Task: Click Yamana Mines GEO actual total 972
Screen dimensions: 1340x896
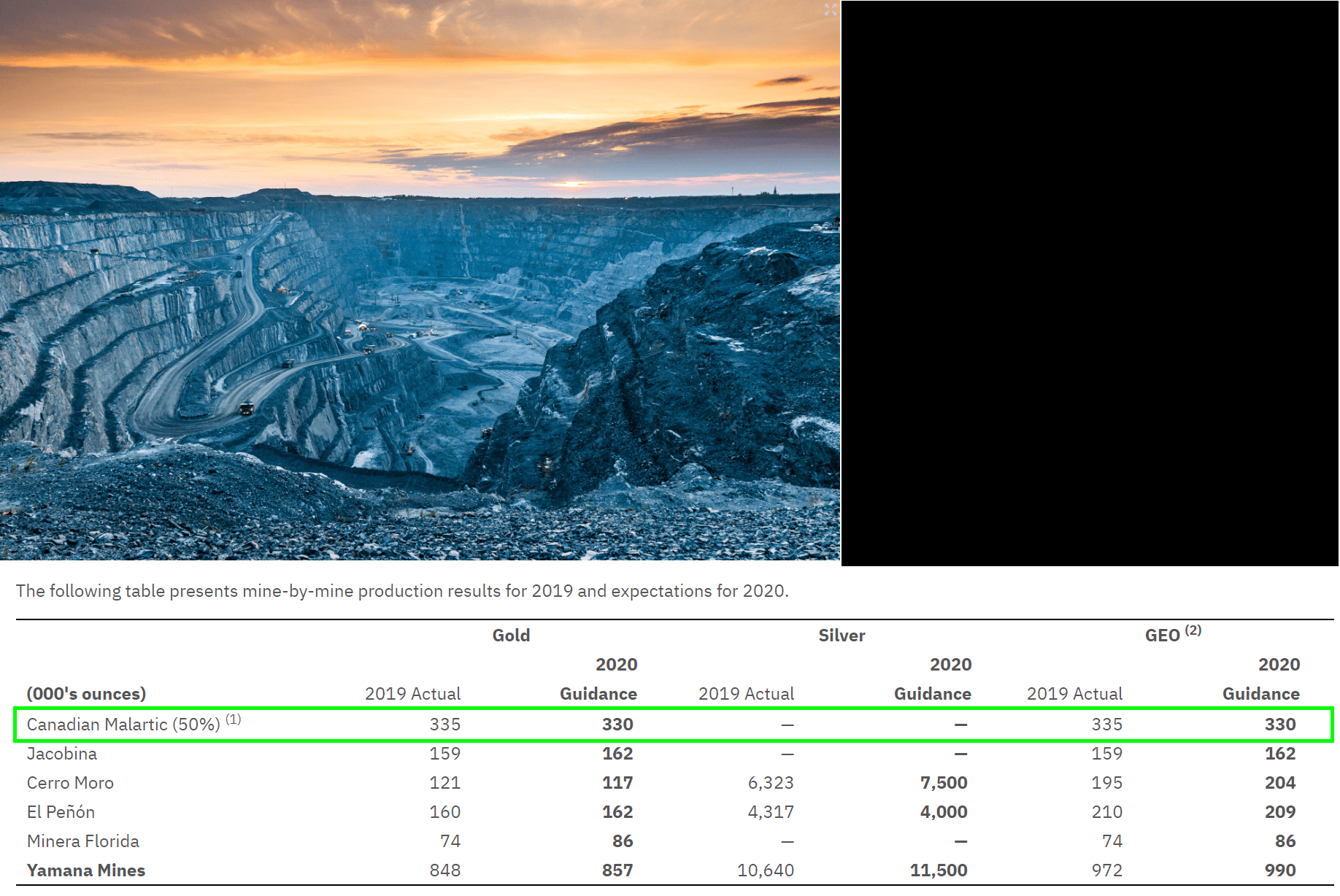Action: [x=1106, y=870]
